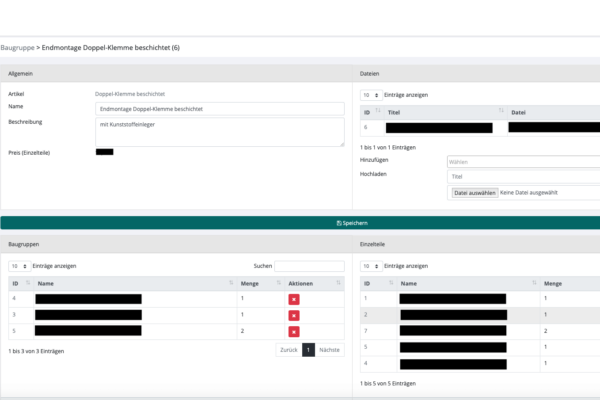Change Einzelteile entries-per-page selection
This screenshot has height=400, width=600.
click(x=369, y=266)
